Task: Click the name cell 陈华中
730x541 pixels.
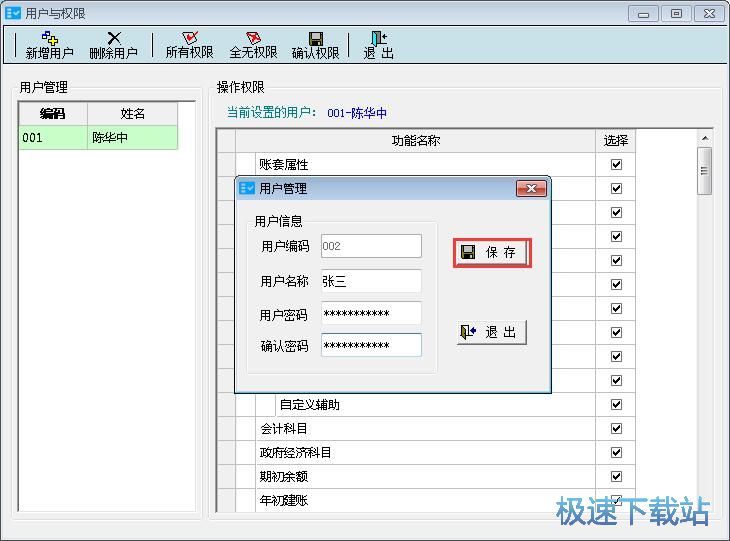Action: pyautogui.click(x=133, y=138)
